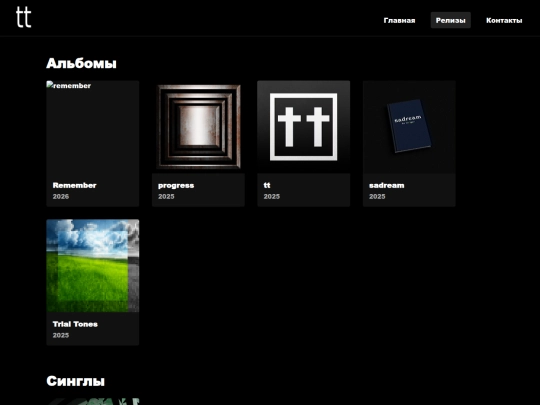Screen dimensions: 540x405
Task: Click the progress album title
Action: 176,186
